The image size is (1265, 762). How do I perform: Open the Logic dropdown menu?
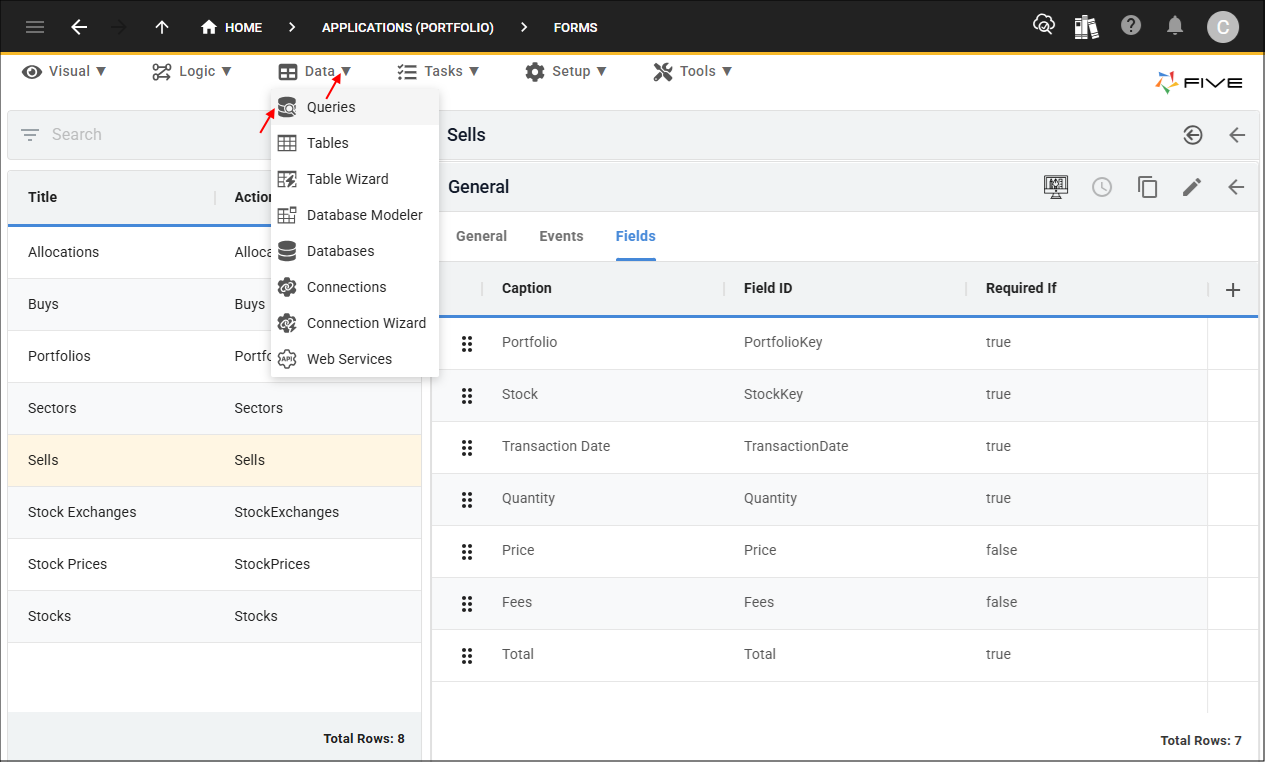click(x=192, y=71)
